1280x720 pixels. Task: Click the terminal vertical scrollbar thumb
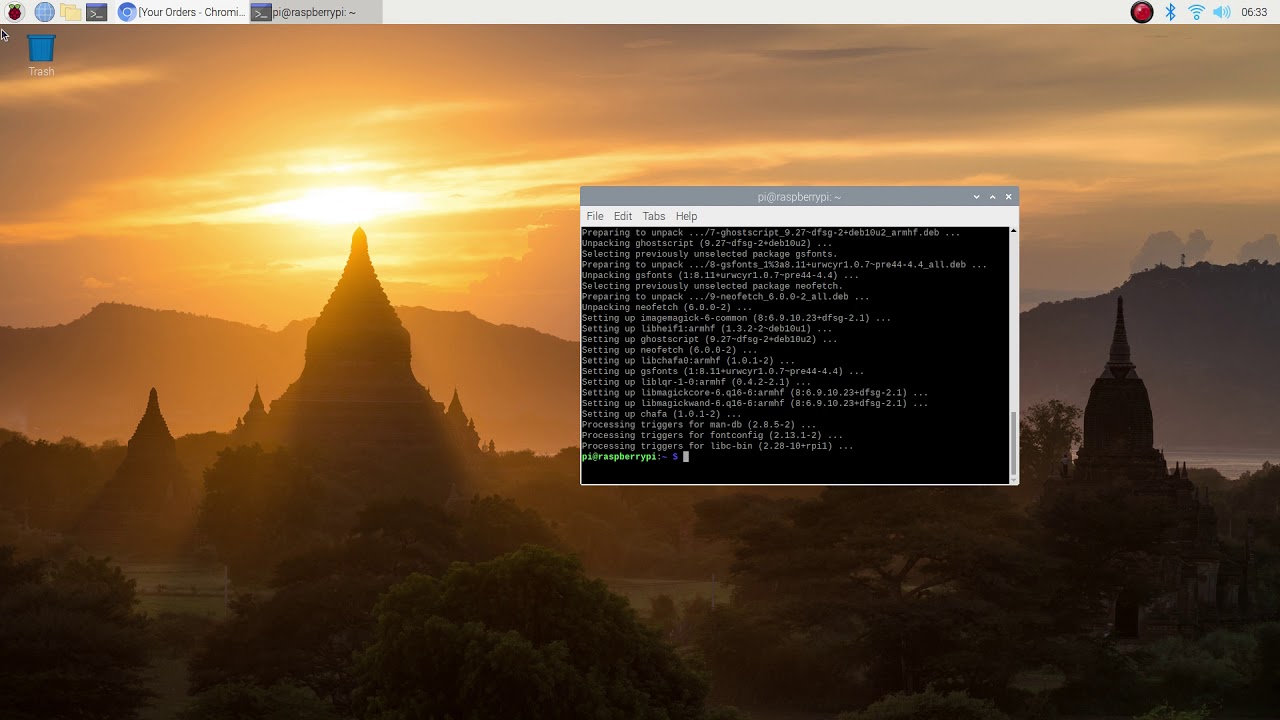(x=1014, y=443)
